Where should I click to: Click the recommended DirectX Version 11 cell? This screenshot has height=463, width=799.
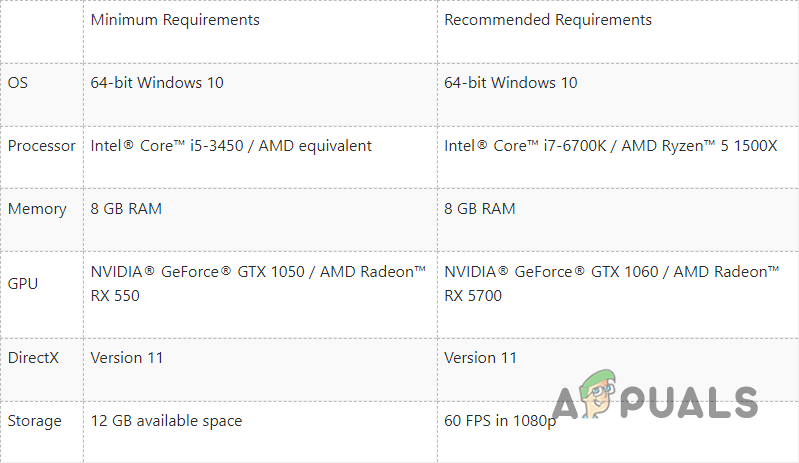pos(481,358)
